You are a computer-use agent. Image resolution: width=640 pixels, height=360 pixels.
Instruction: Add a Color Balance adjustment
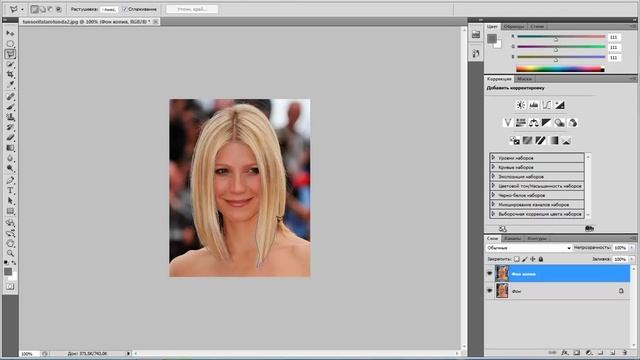point(533,122)
